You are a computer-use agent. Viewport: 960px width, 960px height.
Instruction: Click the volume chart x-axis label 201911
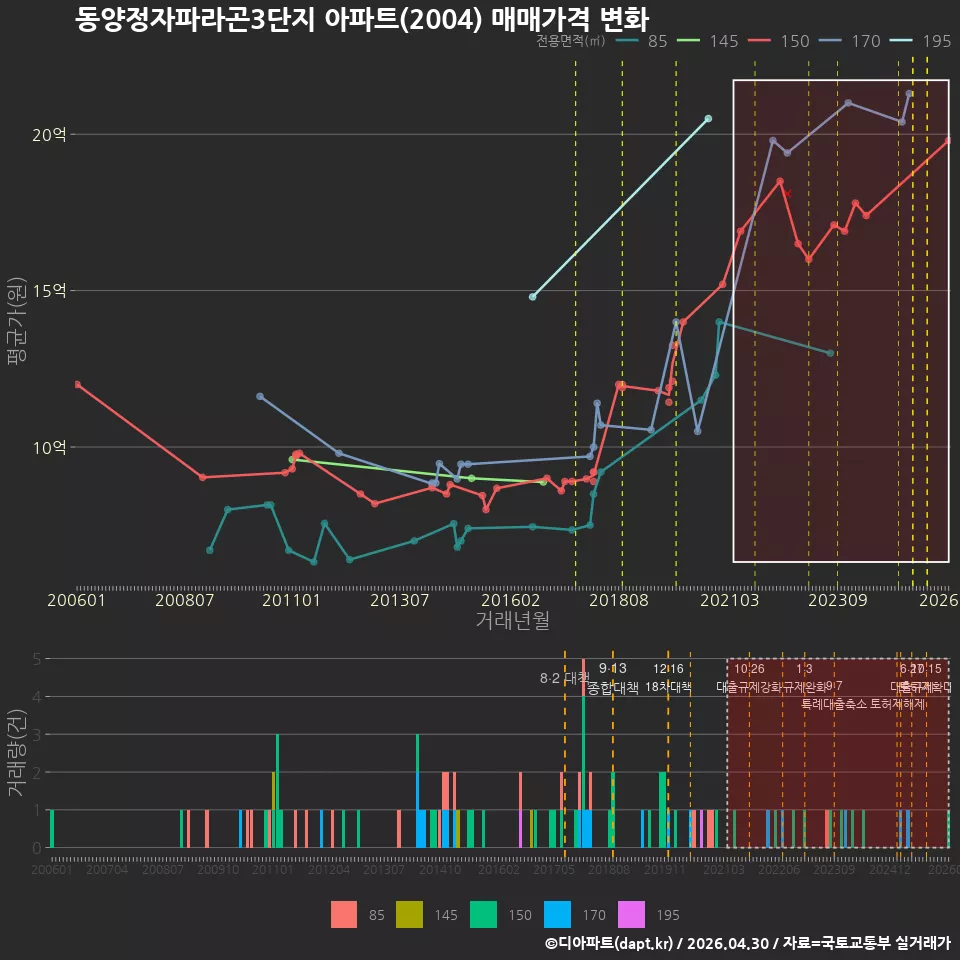665,869
